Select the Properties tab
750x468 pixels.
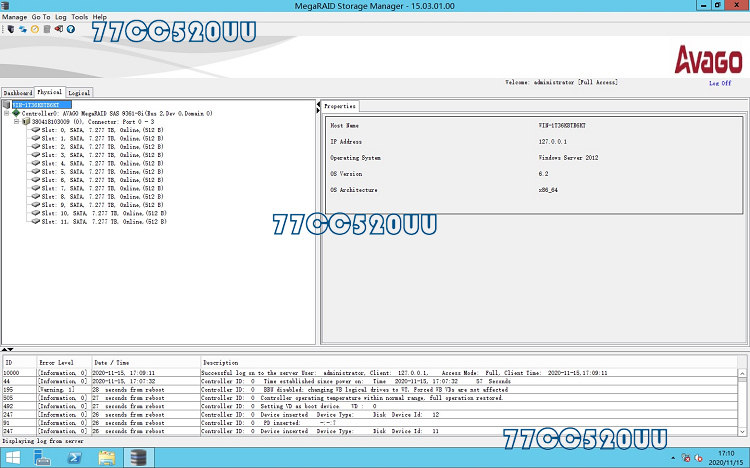[x=340, y=106]
